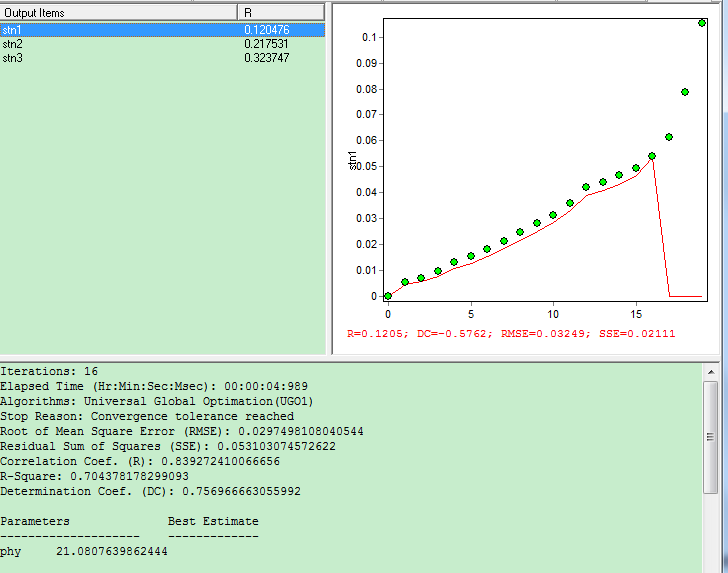Select the stn1 output item row
The image size is (728, 573).
tap(14, 30)
